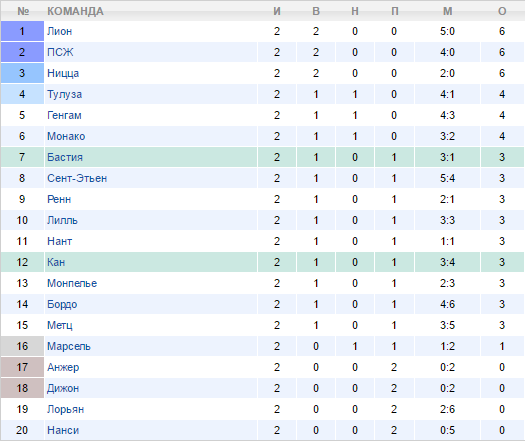Viewport: 525px width, 442px height.
Task: Click the purple position 1 cell
Action: point(22,31)
